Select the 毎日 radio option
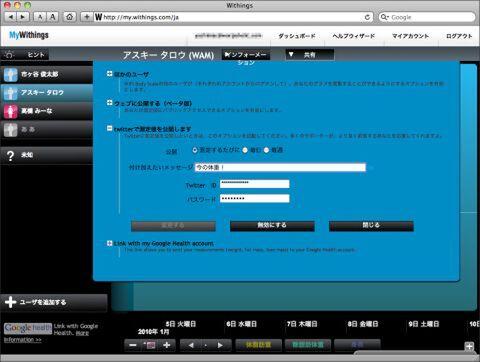The image size is (480, 362). coord(245,150)
